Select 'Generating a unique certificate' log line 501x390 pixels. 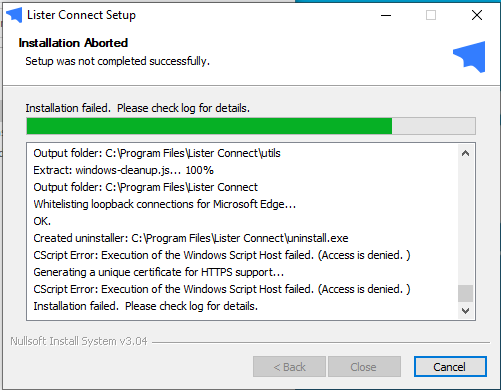pos(159,272)
